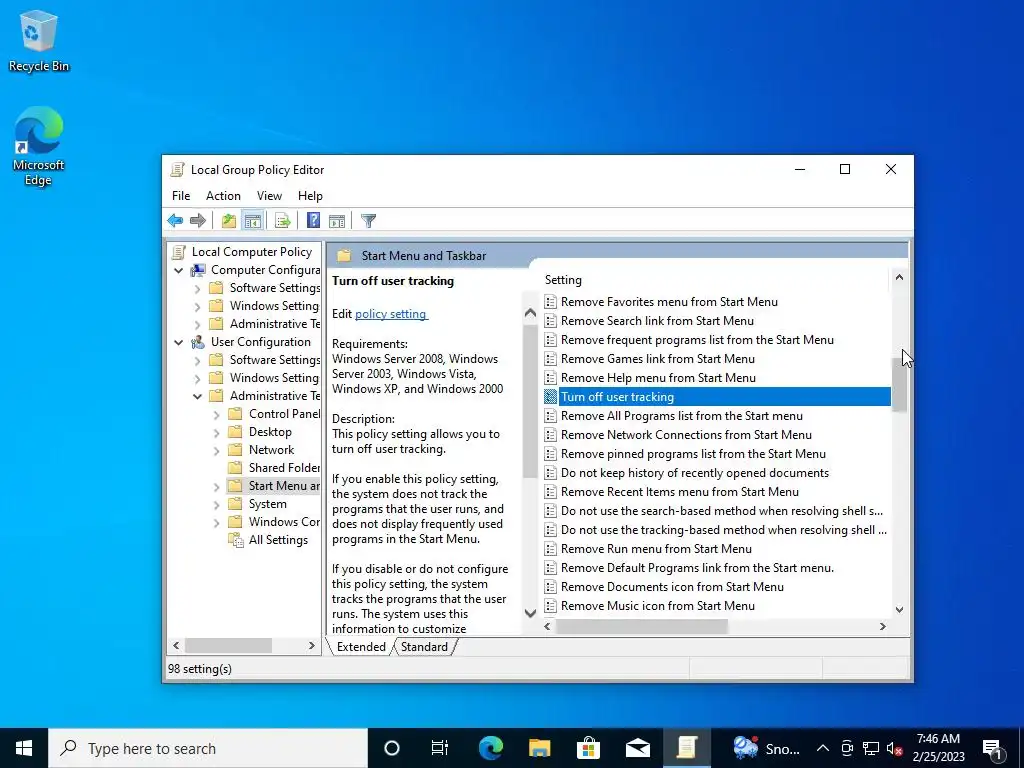Select Remove Documents icon from Start Menu
1024x768 pixels.
click(x=672, y=586)
